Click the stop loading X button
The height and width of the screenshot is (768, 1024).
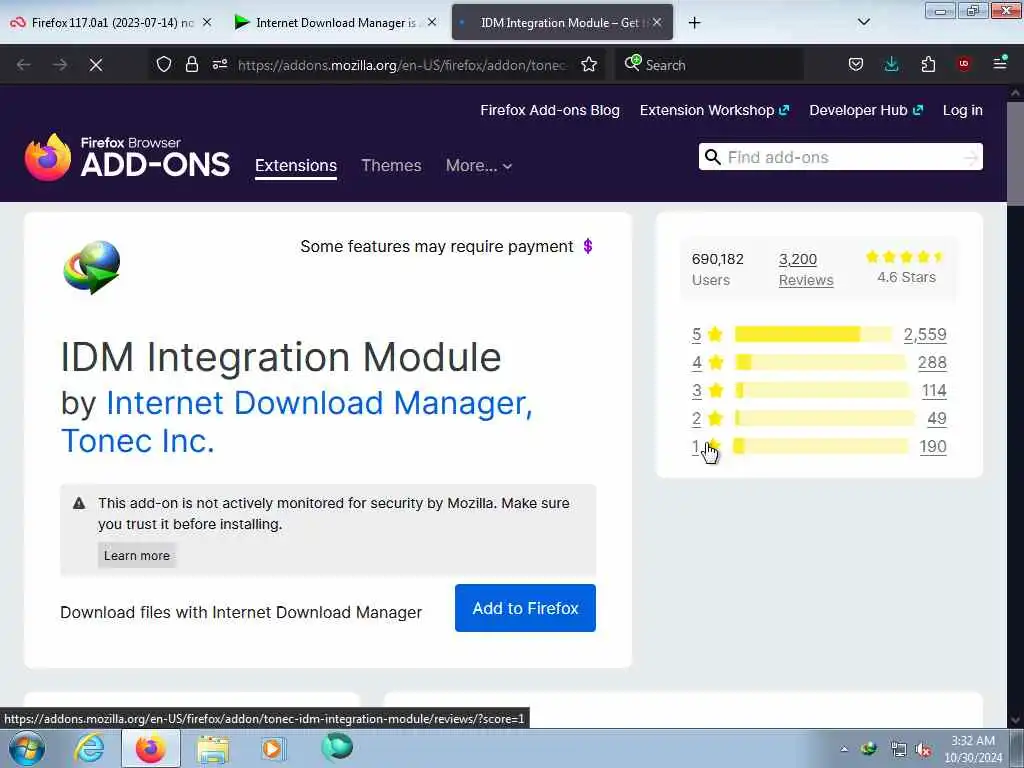[x=96, y=65]
